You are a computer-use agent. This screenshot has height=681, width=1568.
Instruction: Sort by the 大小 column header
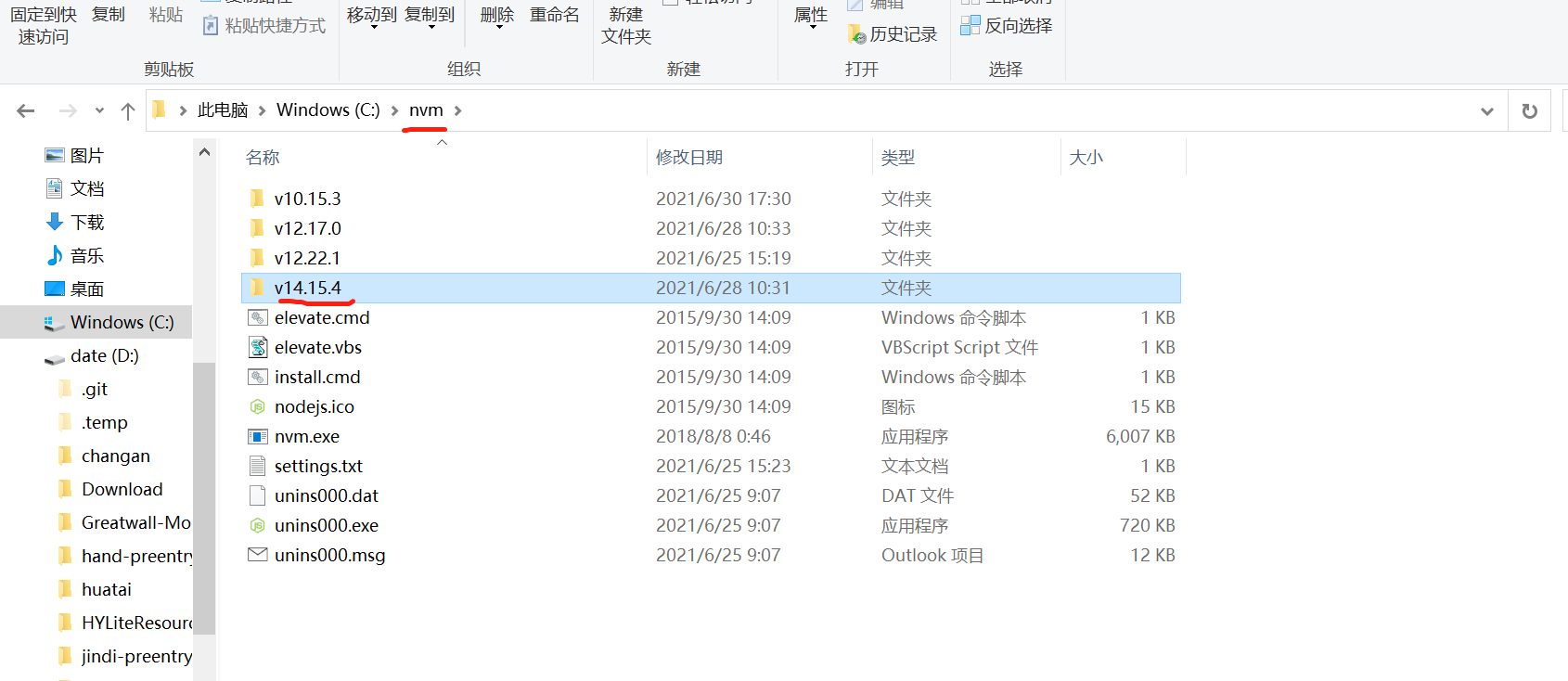point(1086,158)
